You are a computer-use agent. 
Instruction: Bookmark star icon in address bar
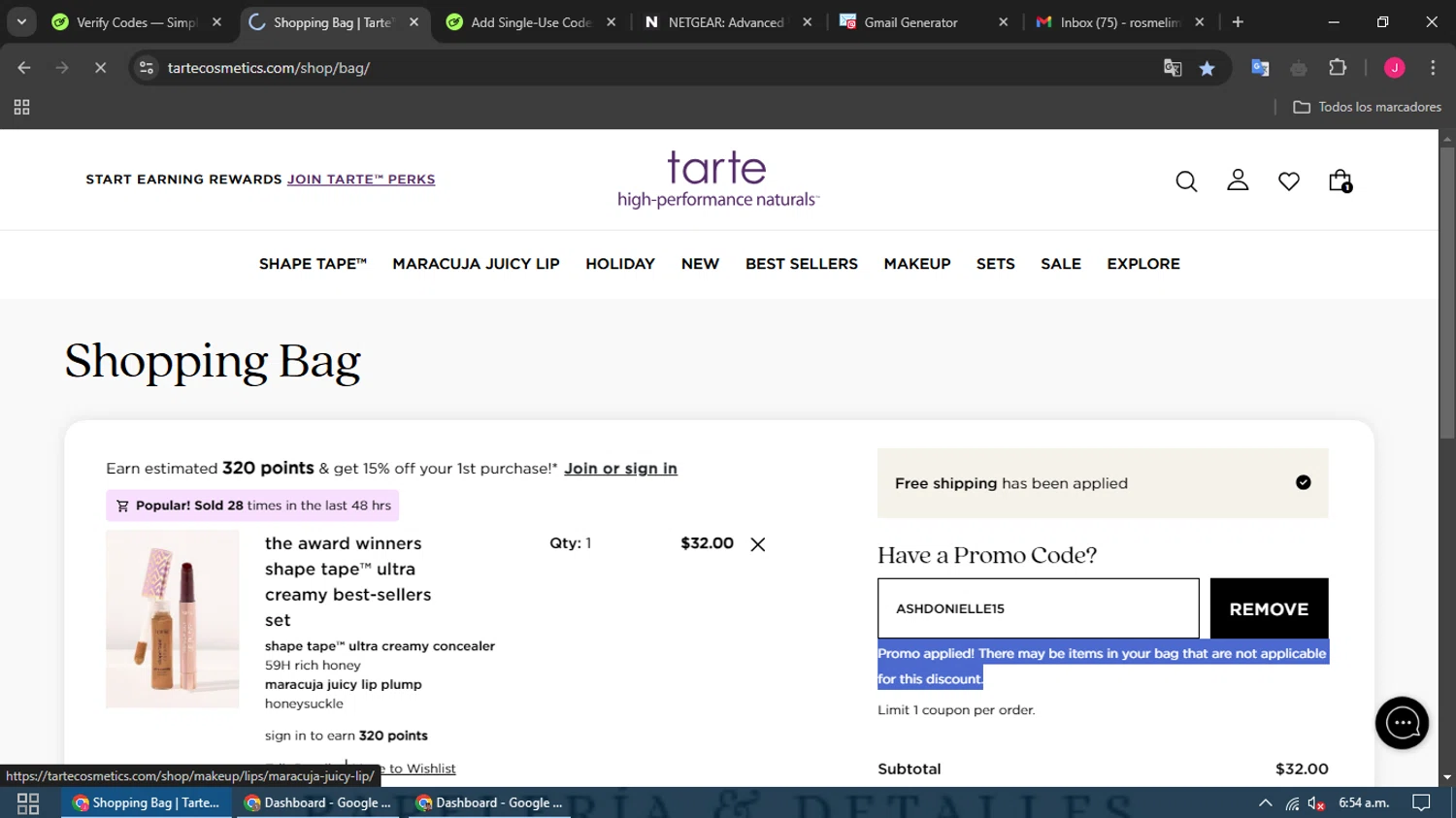pyautogui.click(x=1207, y=68)
